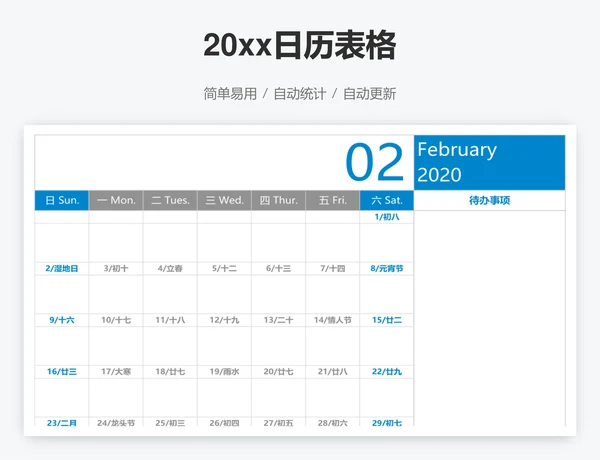Click the 日 Sun. column header
Screen dimensions: 600x460
(62, 200)
